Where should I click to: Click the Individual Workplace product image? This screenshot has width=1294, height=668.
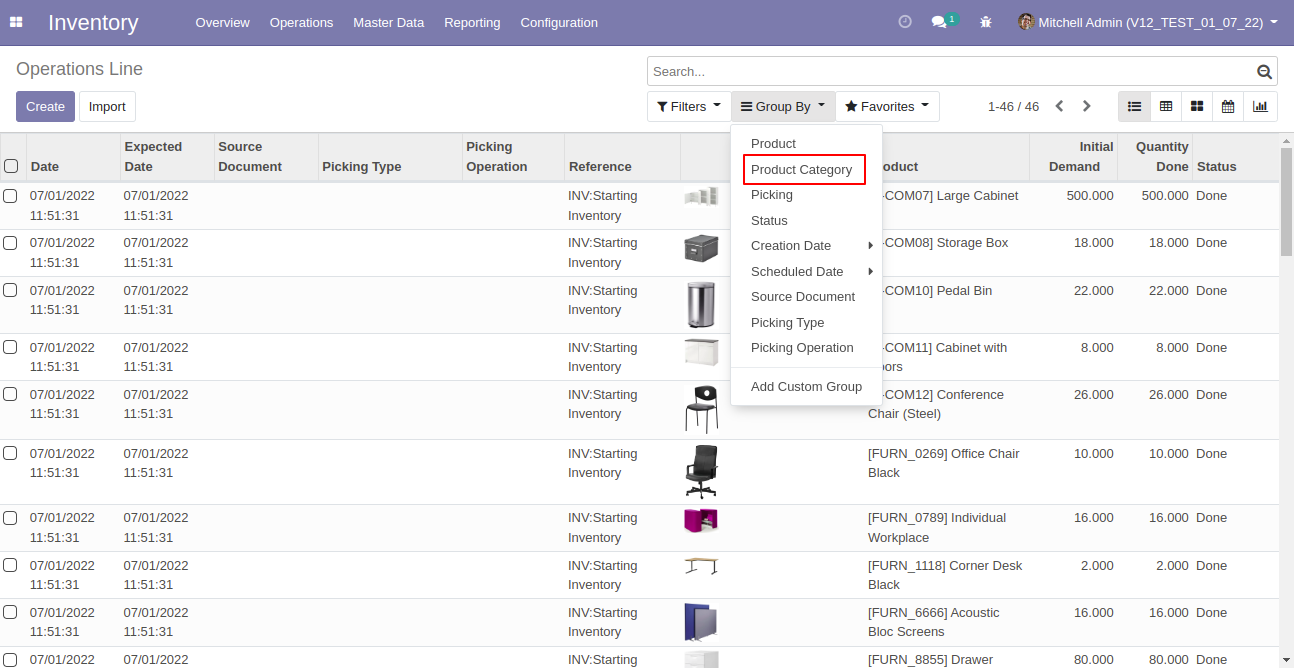tap(701, 520)
